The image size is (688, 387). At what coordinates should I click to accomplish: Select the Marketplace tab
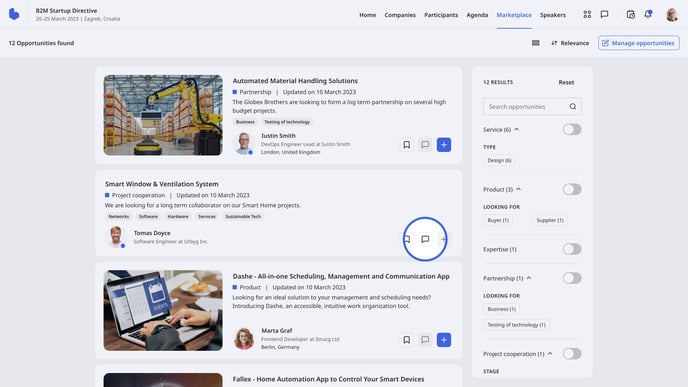pos(514,15)
